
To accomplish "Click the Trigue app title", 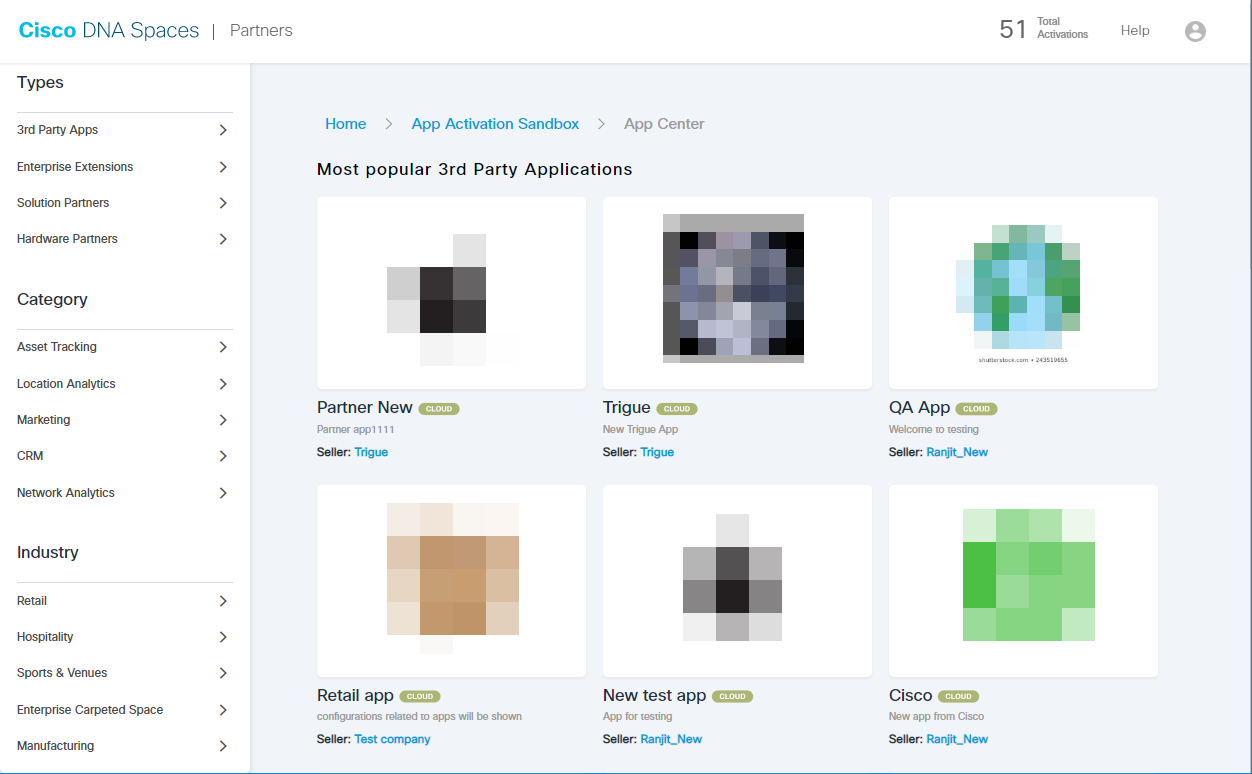I will coord(627,408).
